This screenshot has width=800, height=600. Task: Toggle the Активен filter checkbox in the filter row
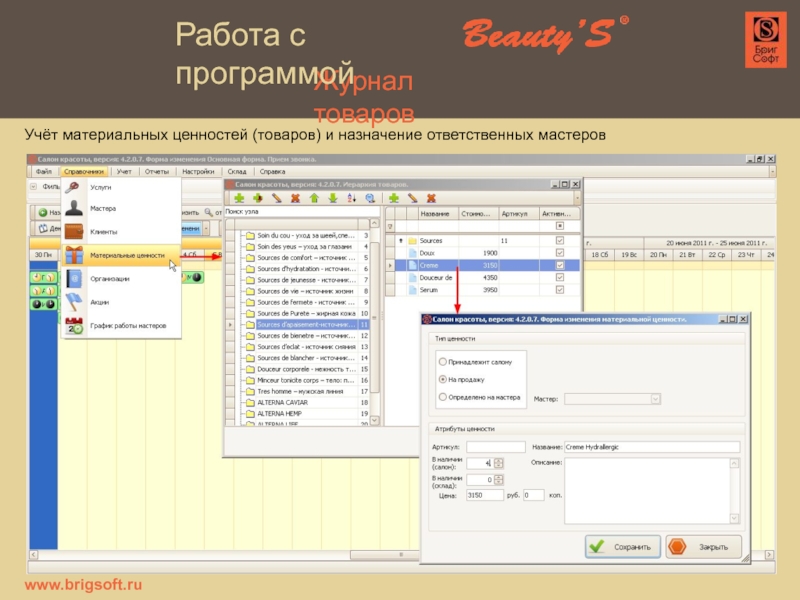tap(560, 226)
